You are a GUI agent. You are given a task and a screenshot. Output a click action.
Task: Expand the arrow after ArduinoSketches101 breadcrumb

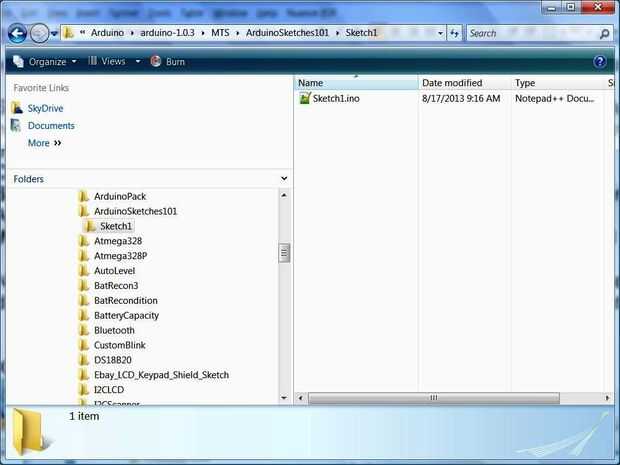[337, 33]
